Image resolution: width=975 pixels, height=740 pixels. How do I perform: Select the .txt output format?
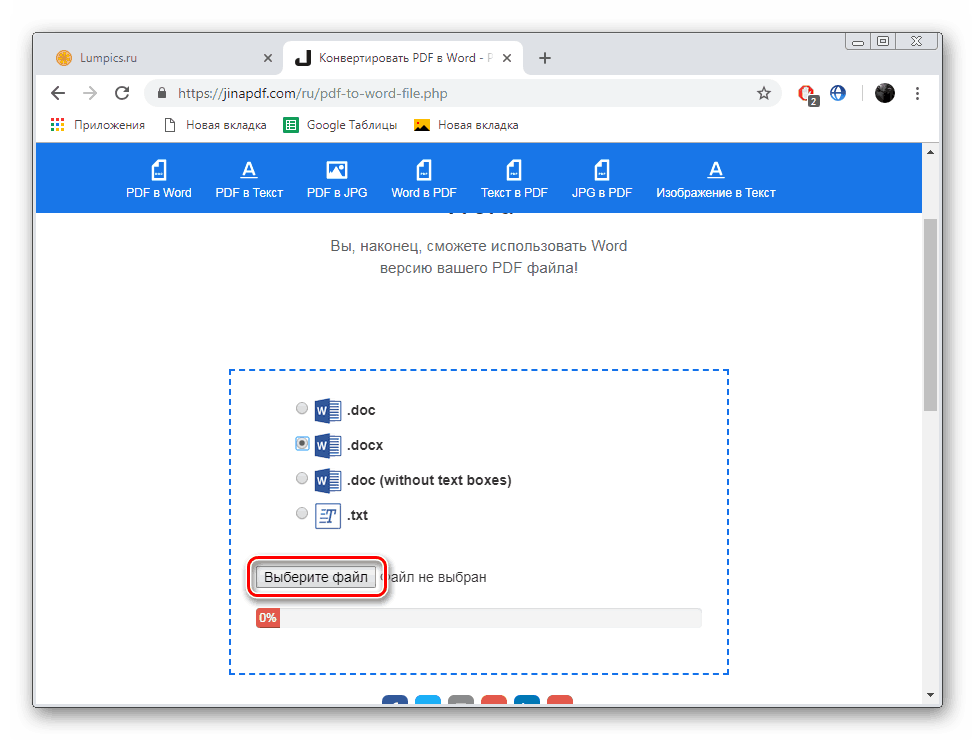302,513
